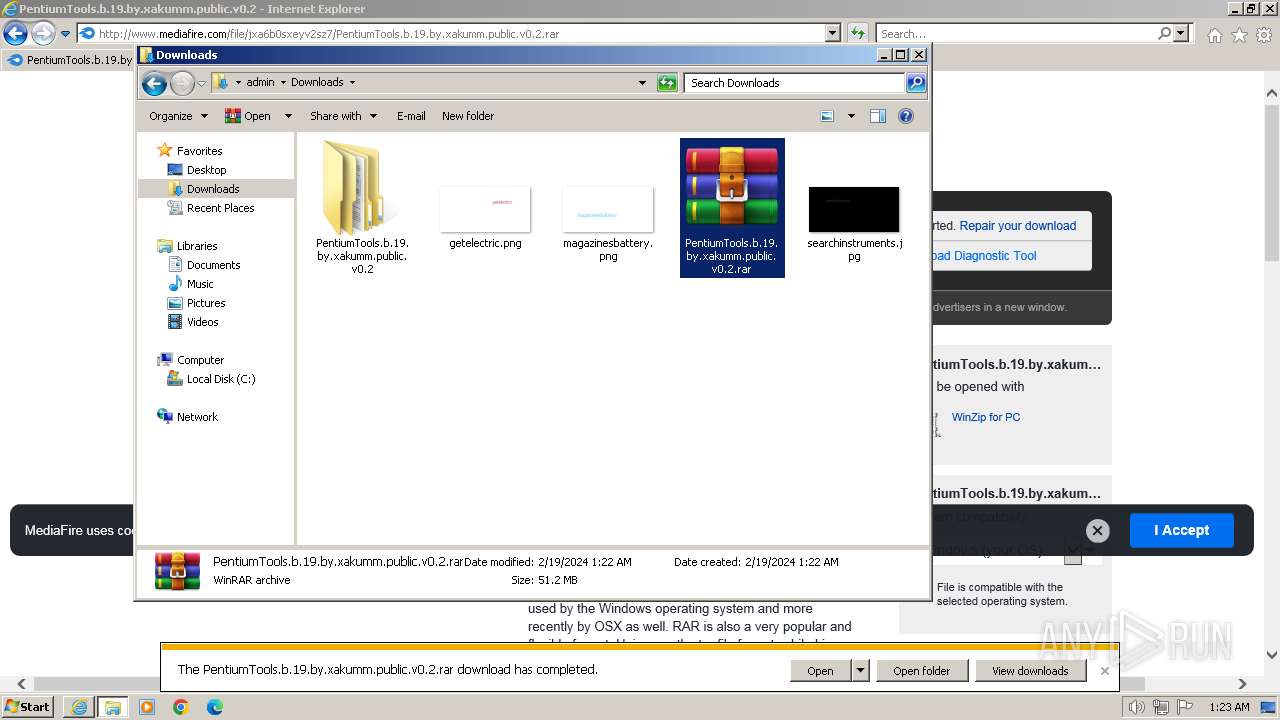Click Repair your download link
Screen dimensions: 1280x720
[x=1018, y=226]
